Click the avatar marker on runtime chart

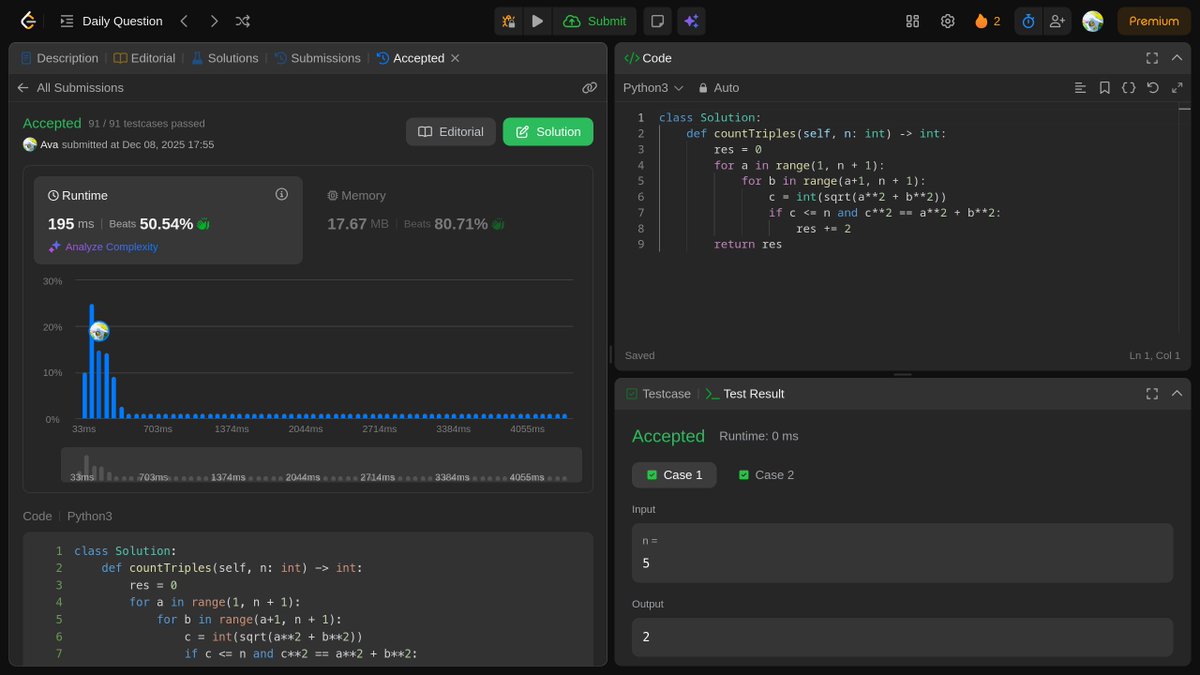(98, 331)
